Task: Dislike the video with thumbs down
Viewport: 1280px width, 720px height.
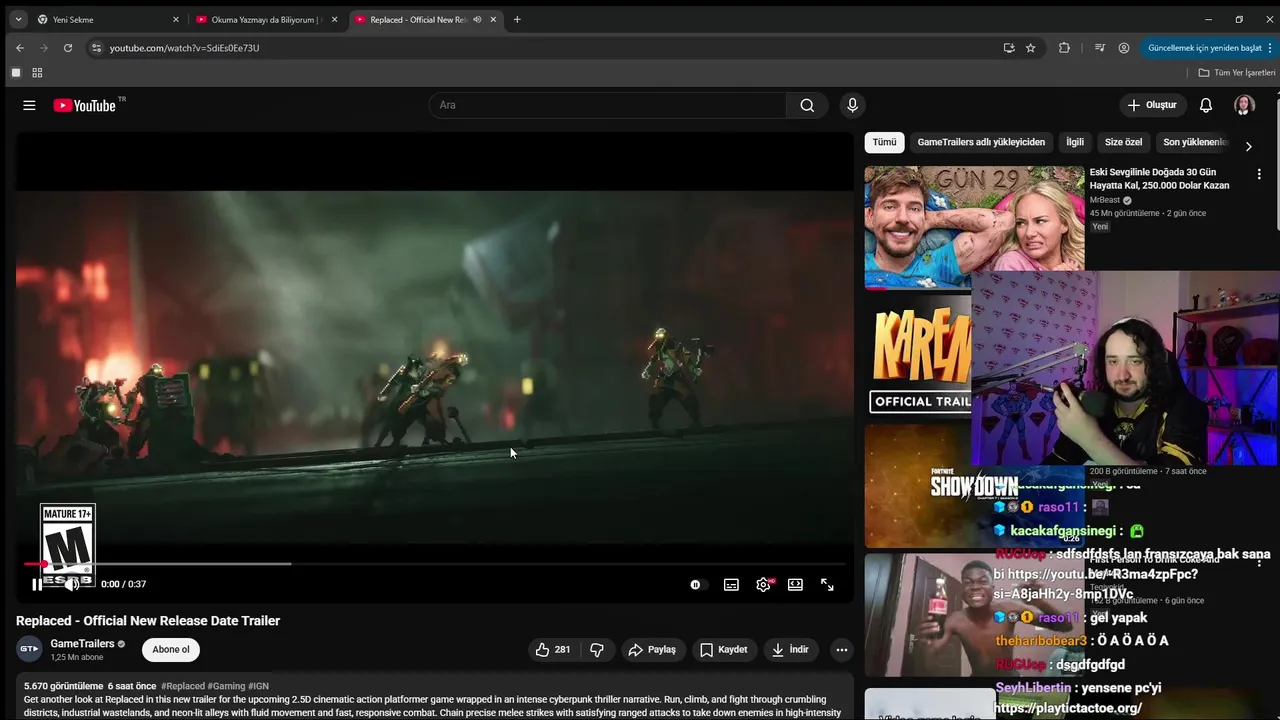Action: point(597,649)
